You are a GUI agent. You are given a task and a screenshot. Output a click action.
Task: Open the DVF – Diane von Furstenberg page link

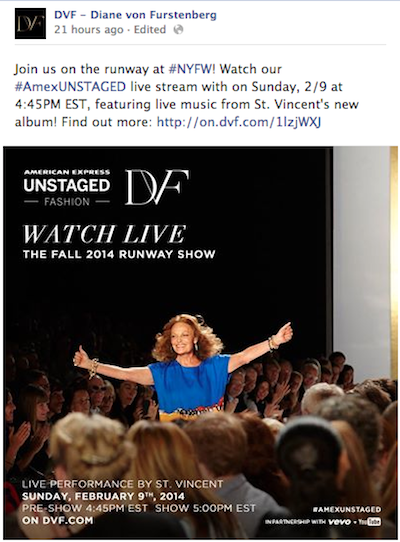coord(136,15)
